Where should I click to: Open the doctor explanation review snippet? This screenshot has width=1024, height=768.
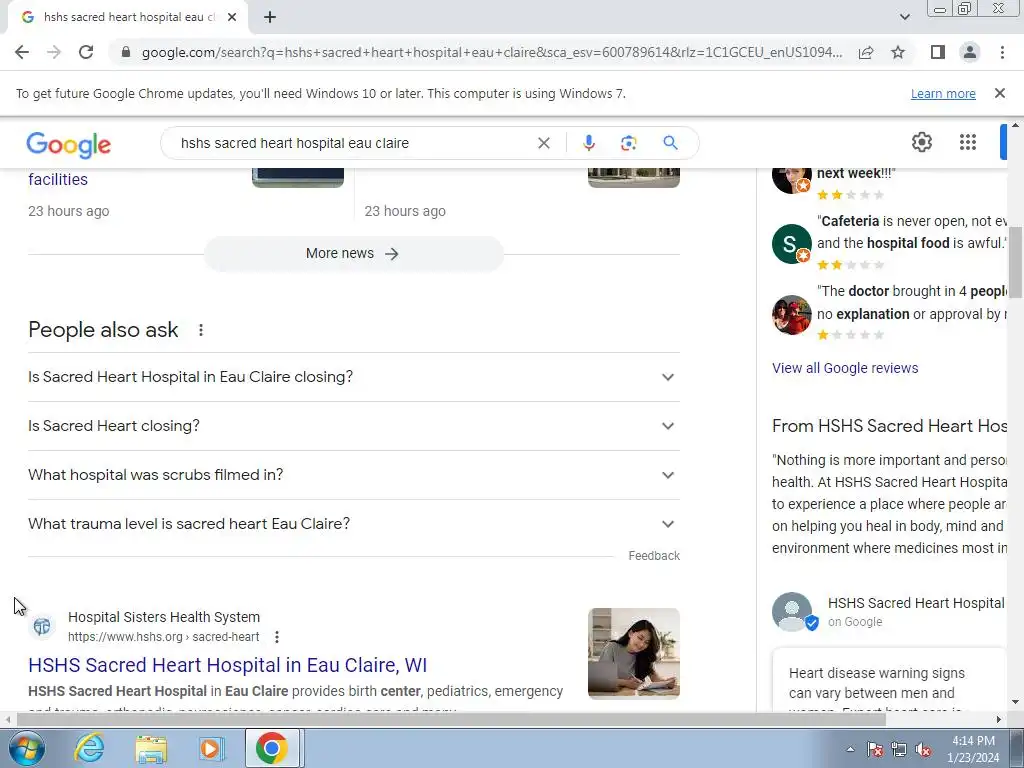click(x=912, y=302)
